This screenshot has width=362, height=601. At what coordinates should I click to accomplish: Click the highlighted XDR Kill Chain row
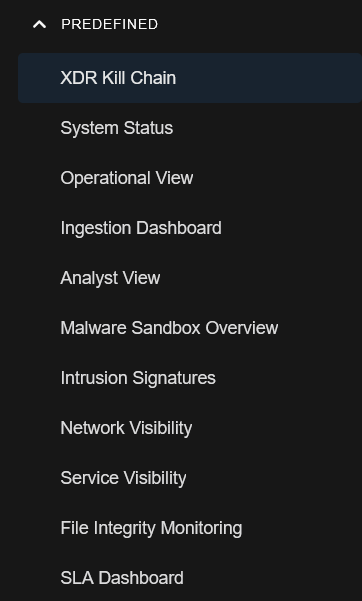click(190, 78)
